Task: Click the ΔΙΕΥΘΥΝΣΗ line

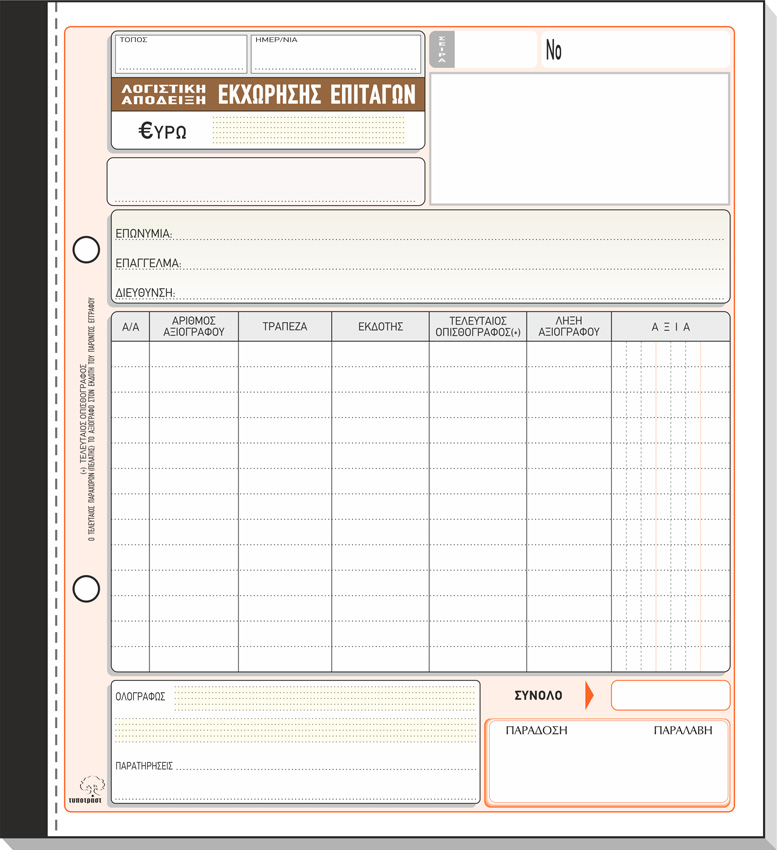Action: 448,293
